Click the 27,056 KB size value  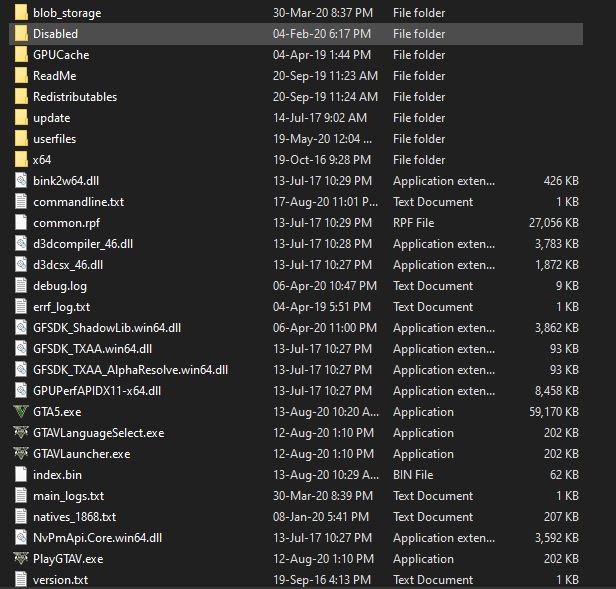tap(554, 223)
